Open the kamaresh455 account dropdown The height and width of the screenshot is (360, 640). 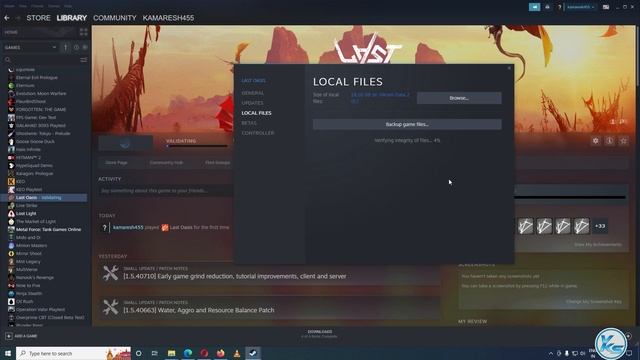[x=580, y=7]
